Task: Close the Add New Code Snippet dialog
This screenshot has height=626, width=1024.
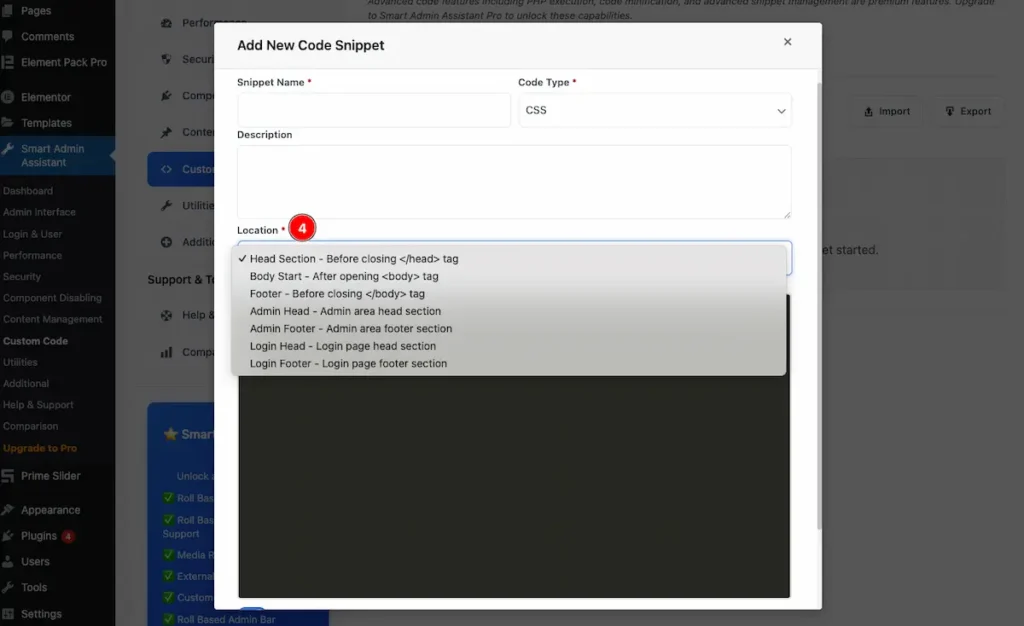Action: click(x=787, y=42)
